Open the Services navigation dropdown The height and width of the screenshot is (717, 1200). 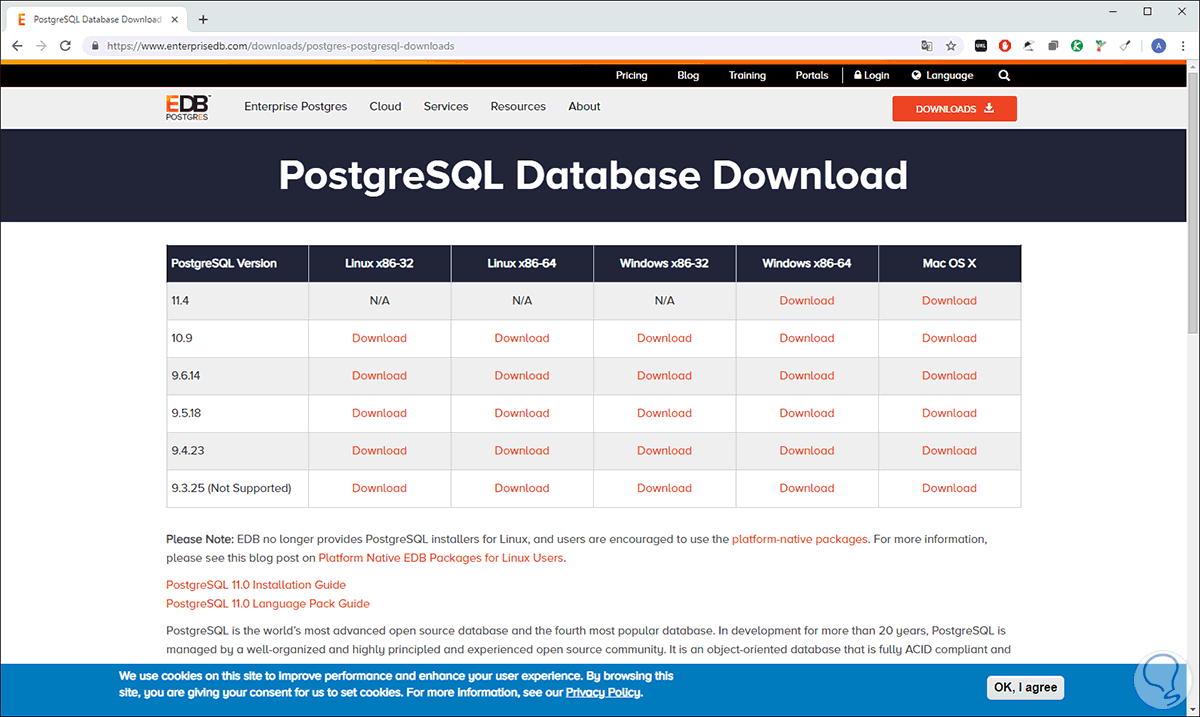pyautogui.click(x=446, y=106)
